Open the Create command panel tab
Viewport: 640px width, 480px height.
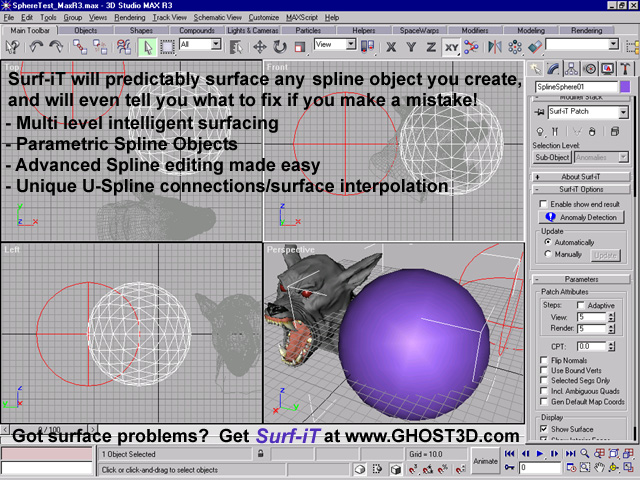(x=535, y=69)
